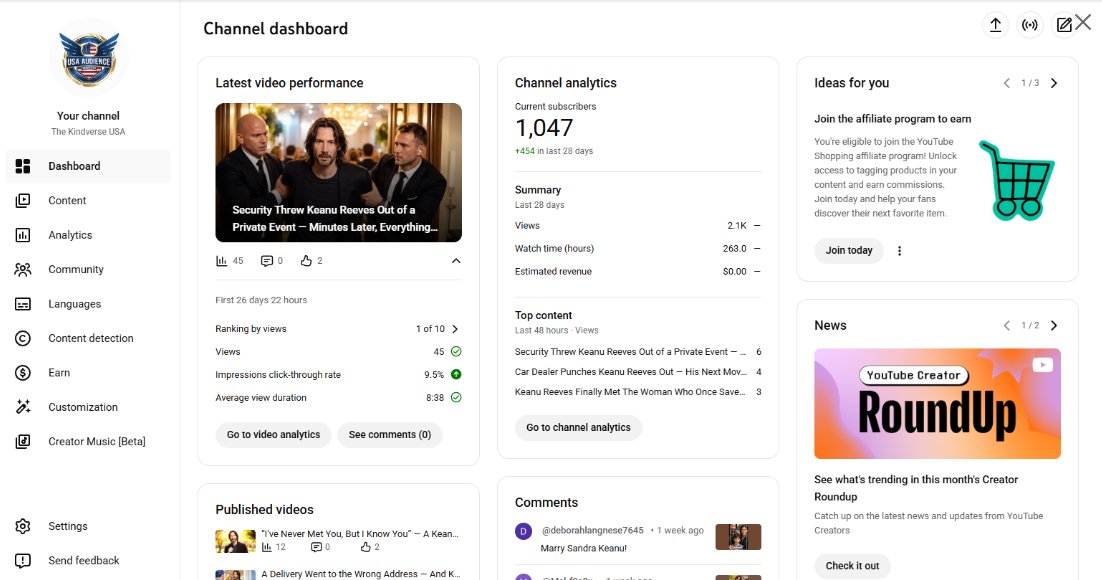The height and width of the screenshot is (580, 1102).
Task: Click the green check icon beside Views 45
Action: click(x=455, y=352)
